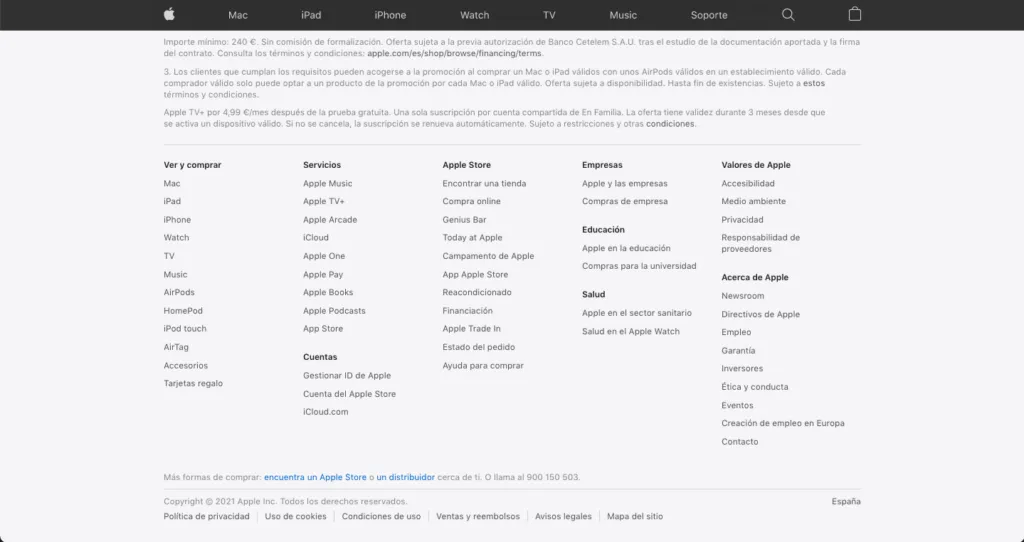Open Apple Trade In link
Image resolution: width=1024 pixels, height=542 pixels.
click(x=471, y=328)
